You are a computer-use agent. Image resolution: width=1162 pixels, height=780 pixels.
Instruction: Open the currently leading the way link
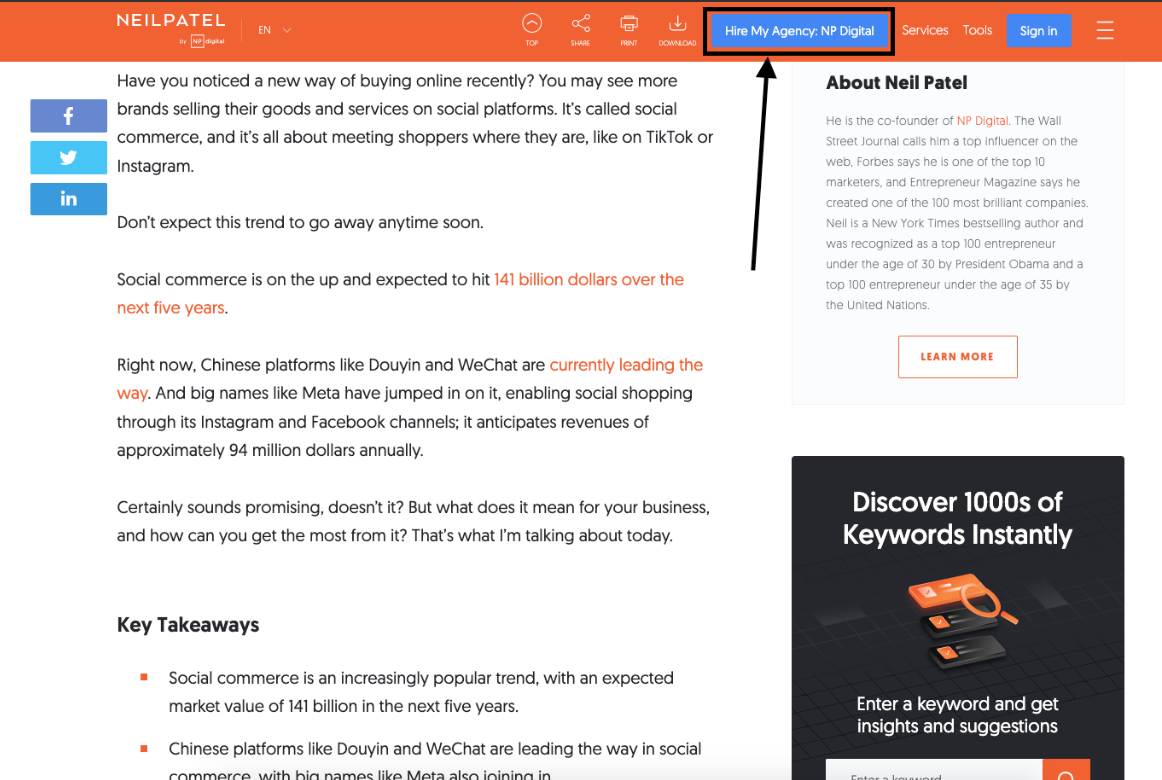coord(410,379)
